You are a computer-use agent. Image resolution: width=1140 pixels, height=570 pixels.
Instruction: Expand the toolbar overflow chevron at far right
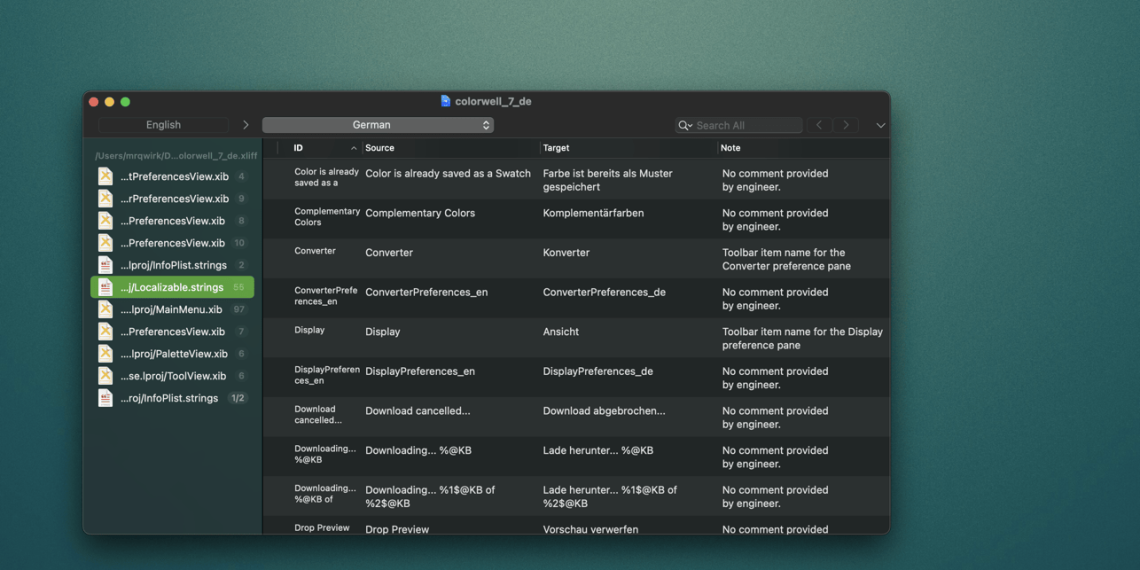880,126
